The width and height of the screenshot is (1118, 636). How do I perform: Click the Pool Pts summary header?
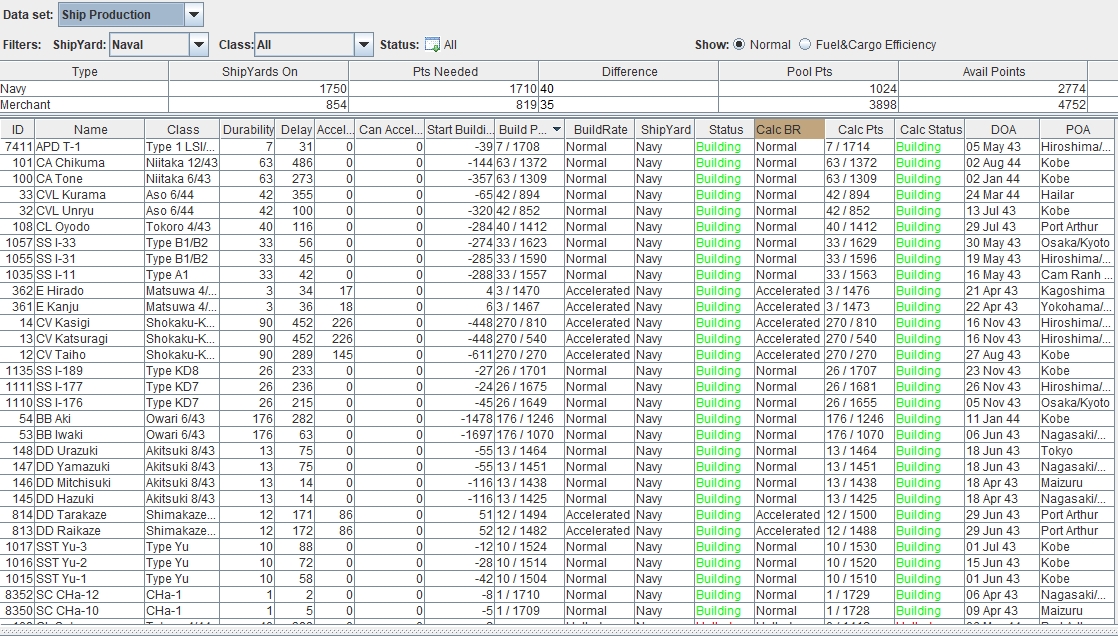[x=809, y=72]
